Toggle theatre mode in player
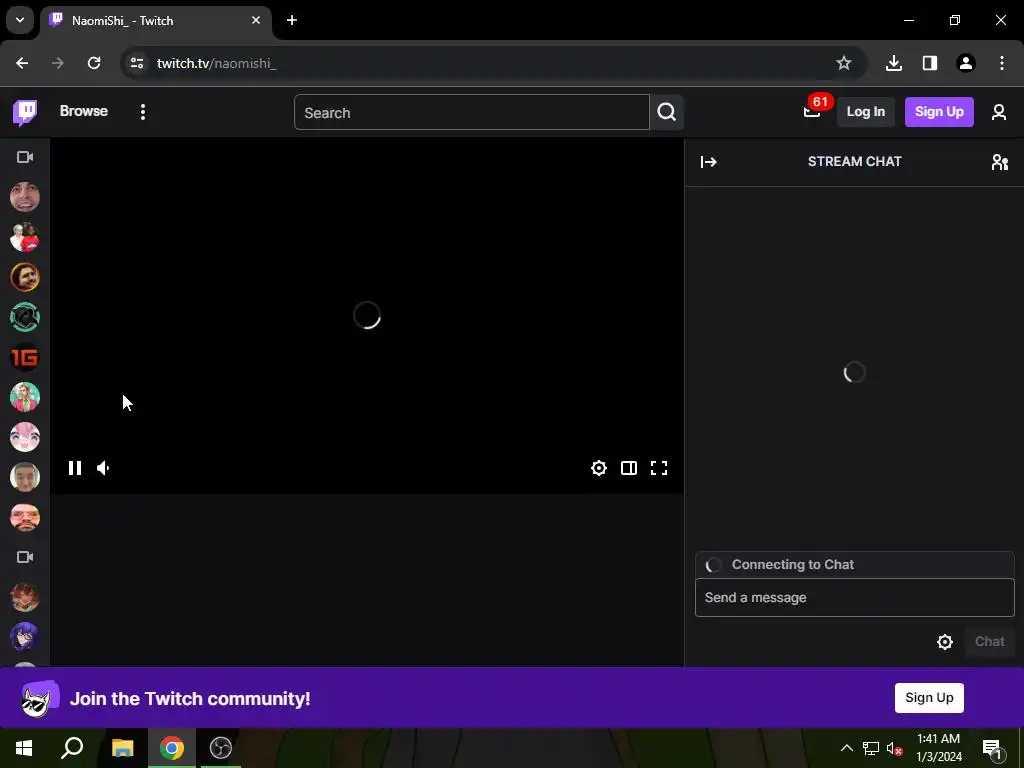Screen dimensions: 1024x768 [x=629, y=468]
